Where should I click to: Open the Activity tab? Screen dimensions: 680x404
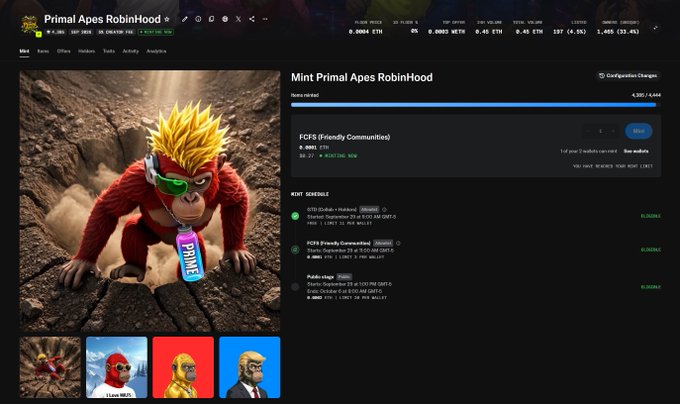tap(131, 51)
